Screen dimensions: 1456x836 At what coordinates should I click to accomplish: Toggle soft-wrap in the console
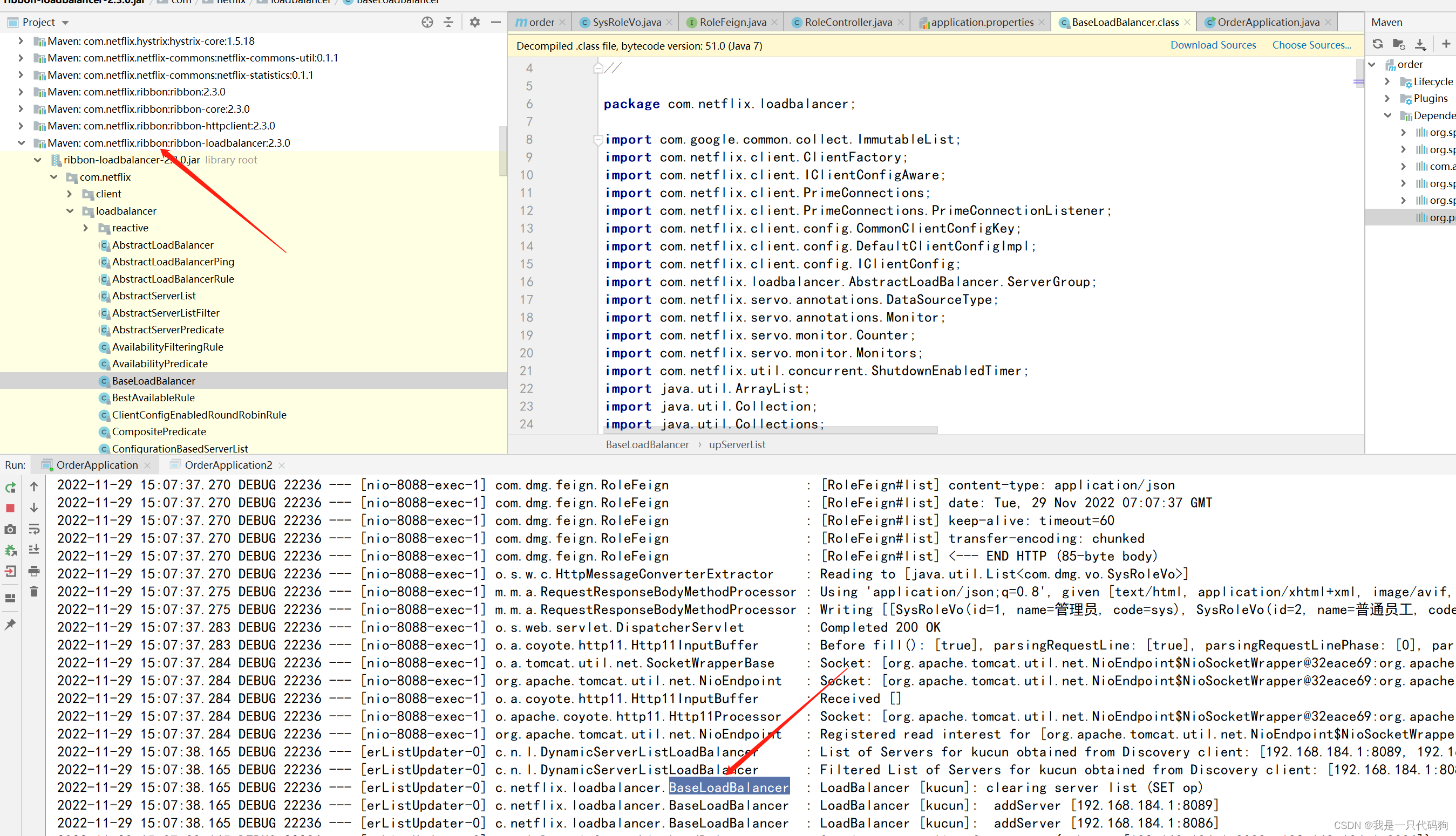coord(34,529)
